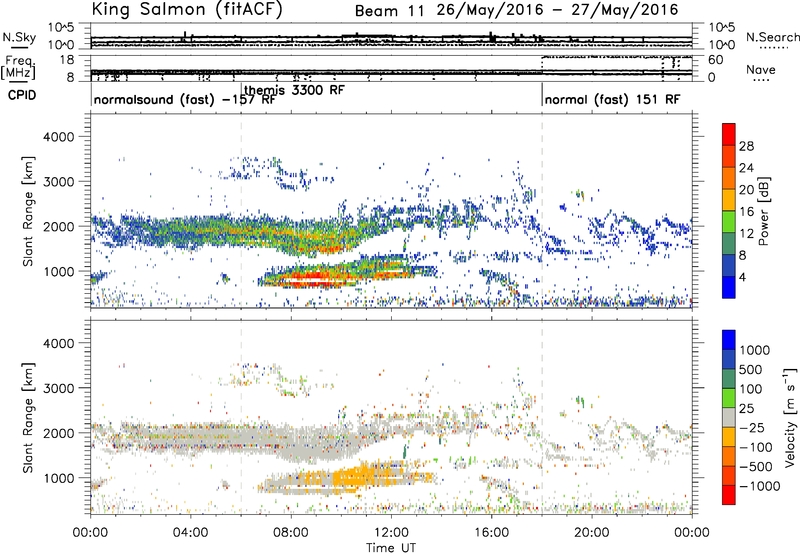The height and width of the screenshot is (554, 800).
Task: Click the '4000' tick on the power panel
Action: coord(59,137)
